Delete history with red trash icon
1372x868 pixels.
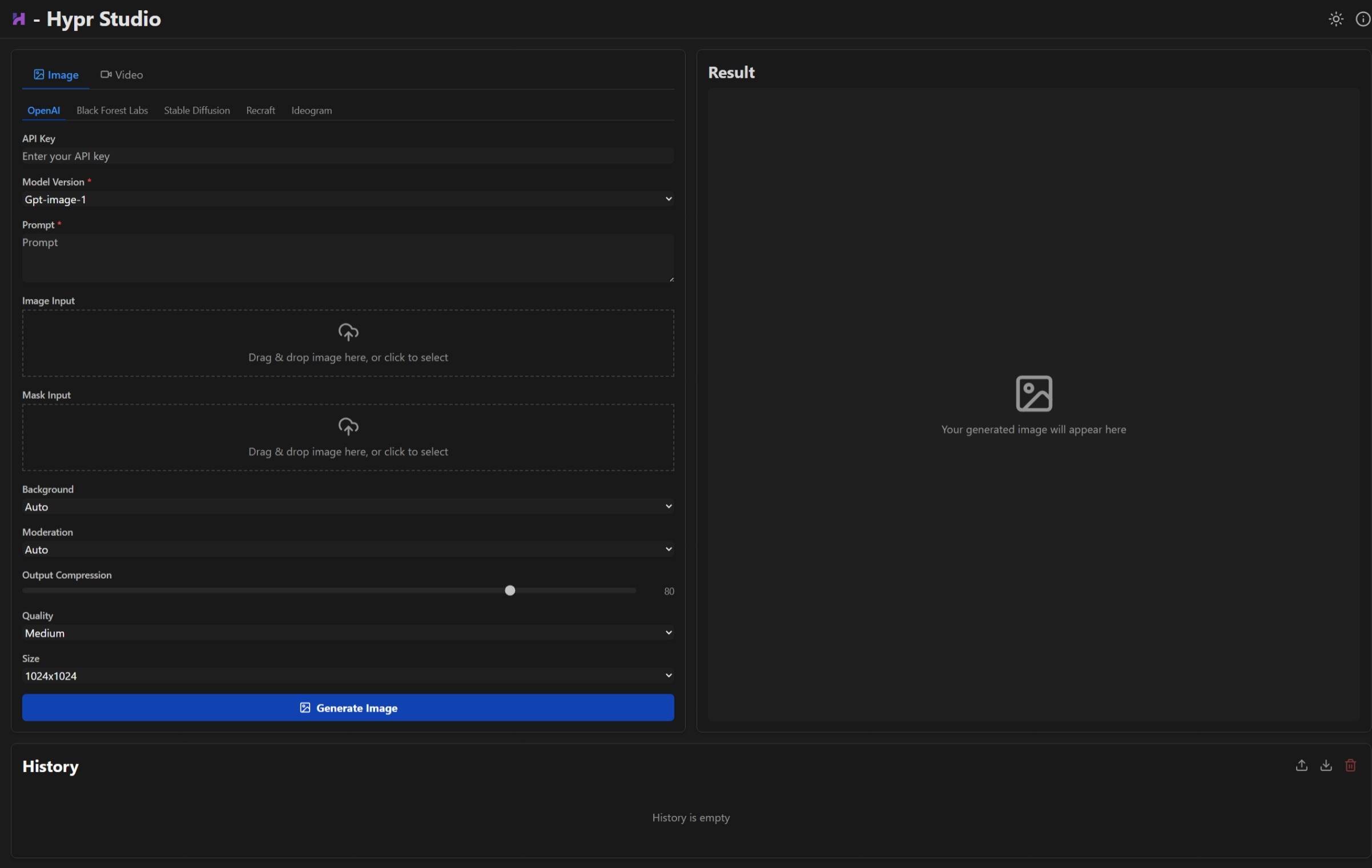(1350, 765)
